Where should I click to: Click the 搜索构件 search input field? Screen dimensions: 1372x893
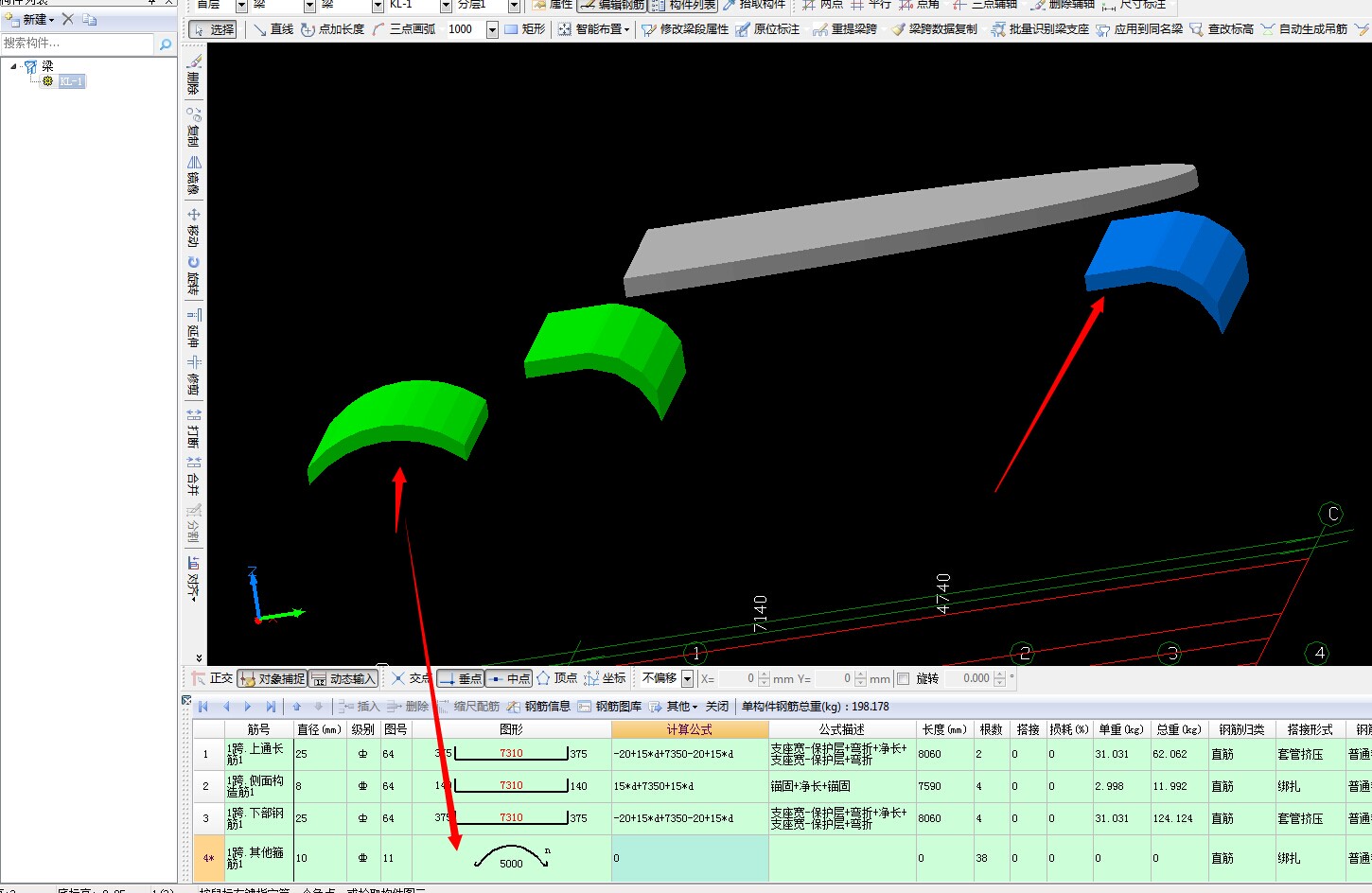[x=77, y=44]
